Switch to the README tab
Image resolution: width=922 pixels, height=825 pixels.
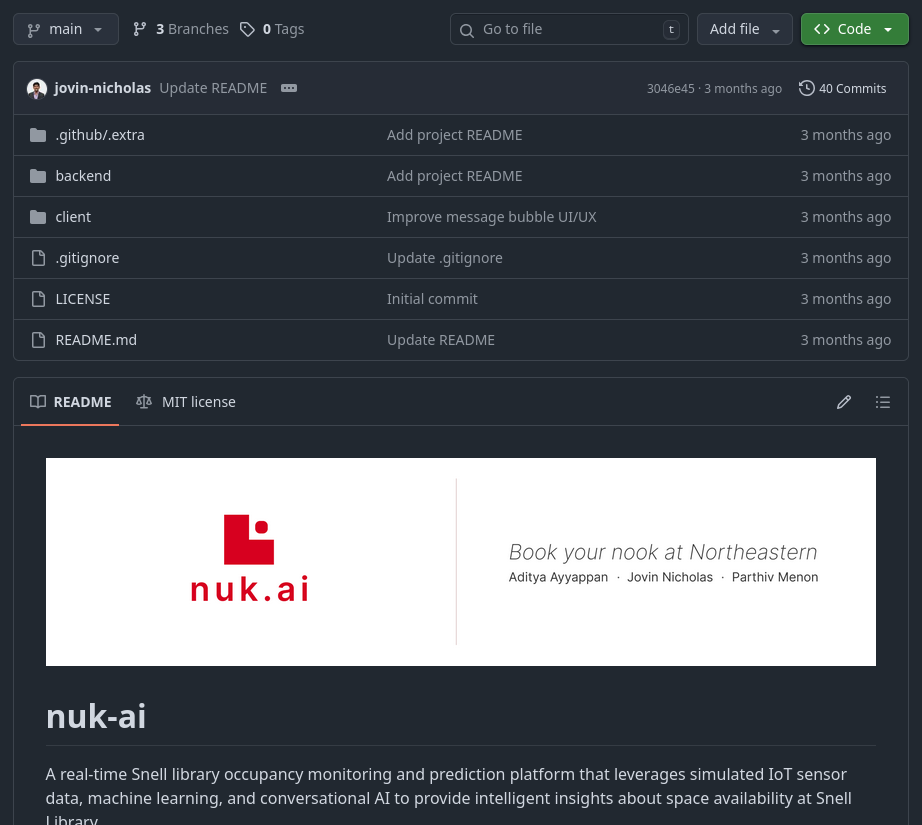point(70,401)
